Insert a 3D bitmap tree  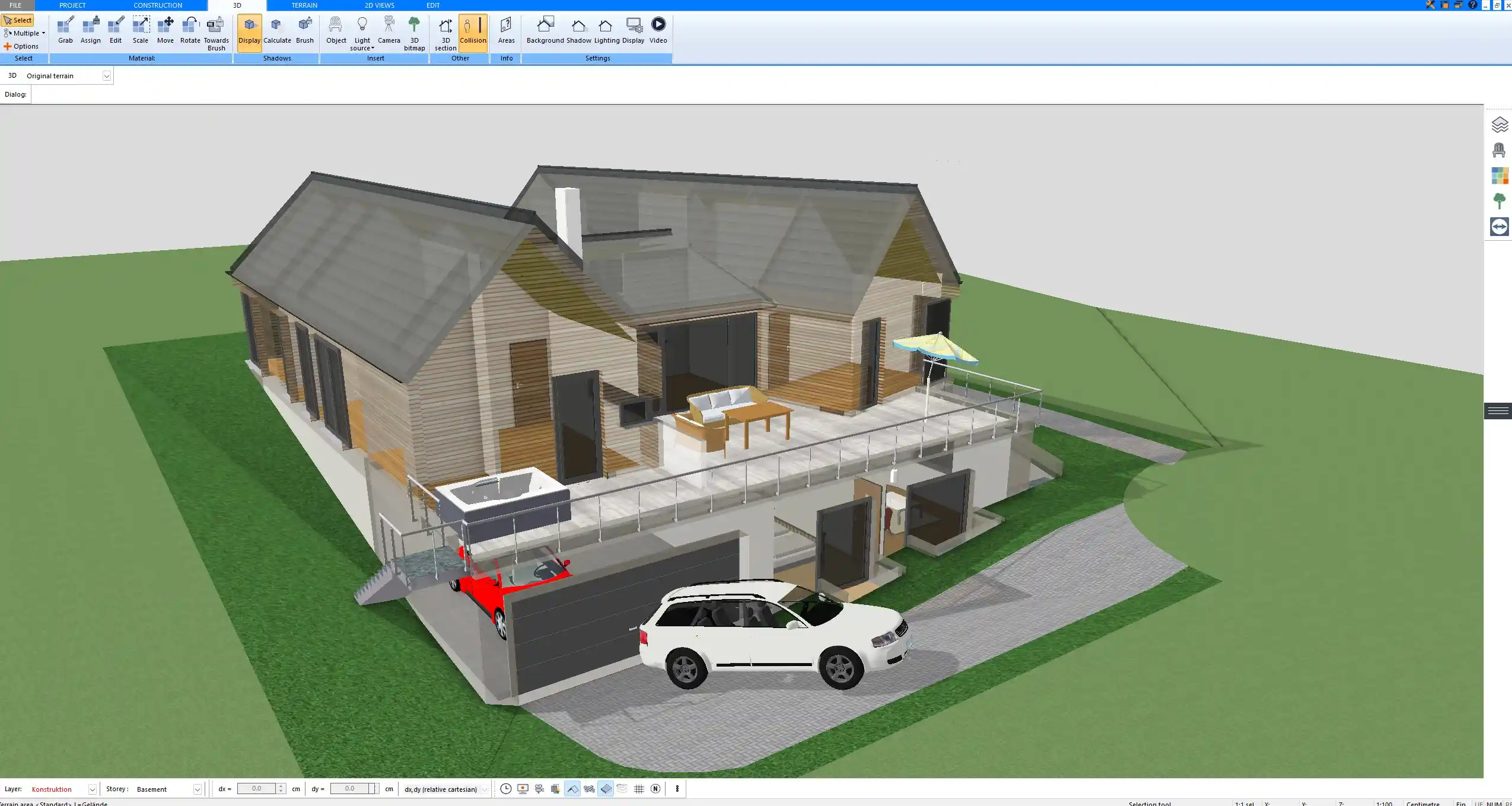414,34
